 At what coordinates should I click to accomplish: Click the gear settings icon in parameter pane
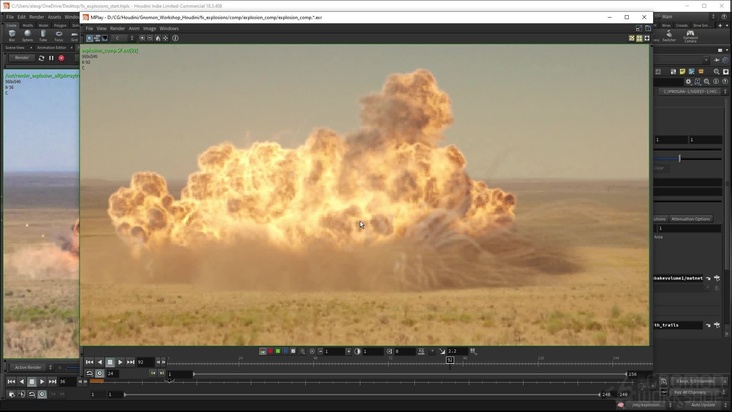pos(688,82)
